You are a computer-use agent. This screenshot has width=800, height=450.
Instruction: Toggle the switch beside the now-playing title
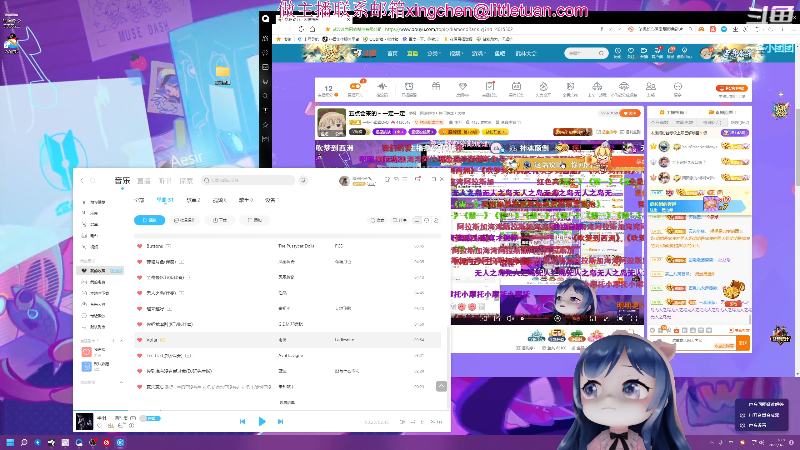150,418
